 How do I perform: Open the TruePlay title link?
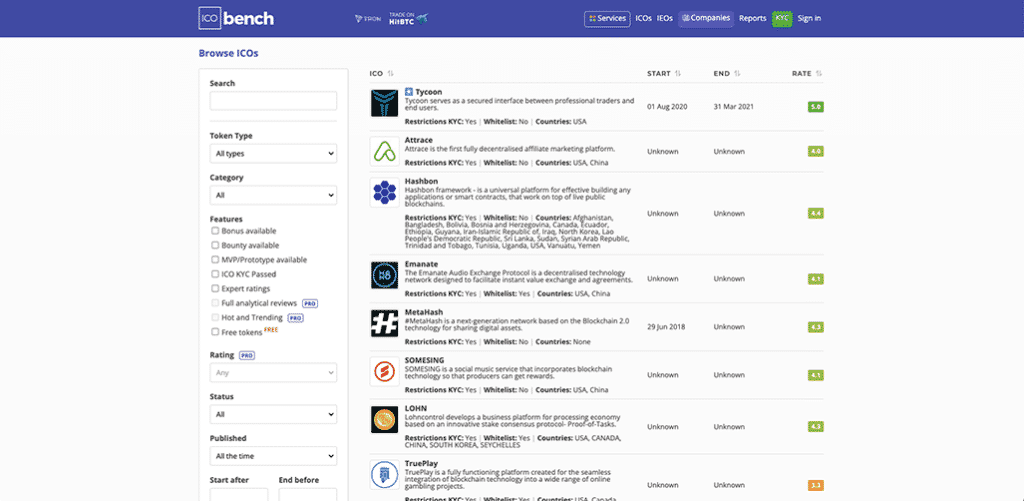pos(421,464)
